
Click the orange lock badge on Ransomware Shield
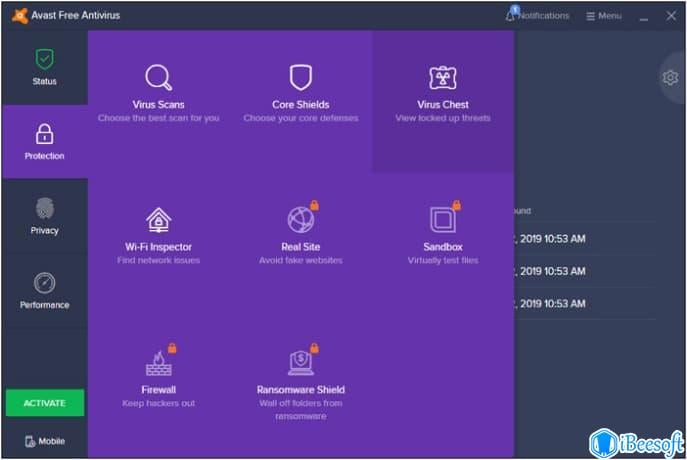point(315,348)
